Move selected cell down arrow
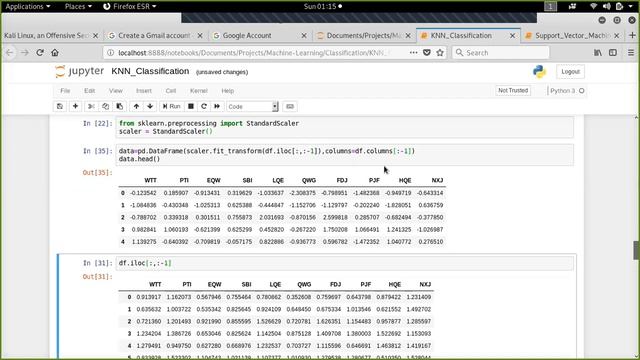This screenshot has height=360, width=640. click(x=150, y=107)
